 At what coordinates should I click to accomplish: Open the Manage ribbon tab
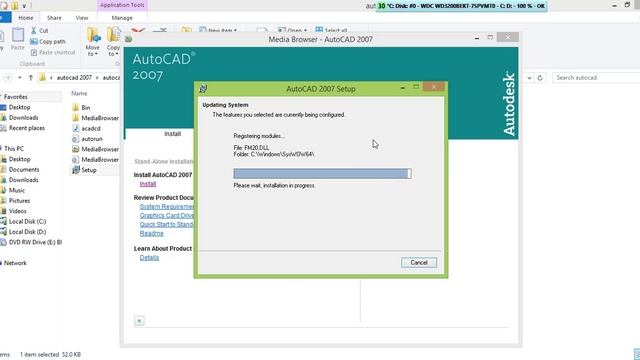tap(122, 18)
